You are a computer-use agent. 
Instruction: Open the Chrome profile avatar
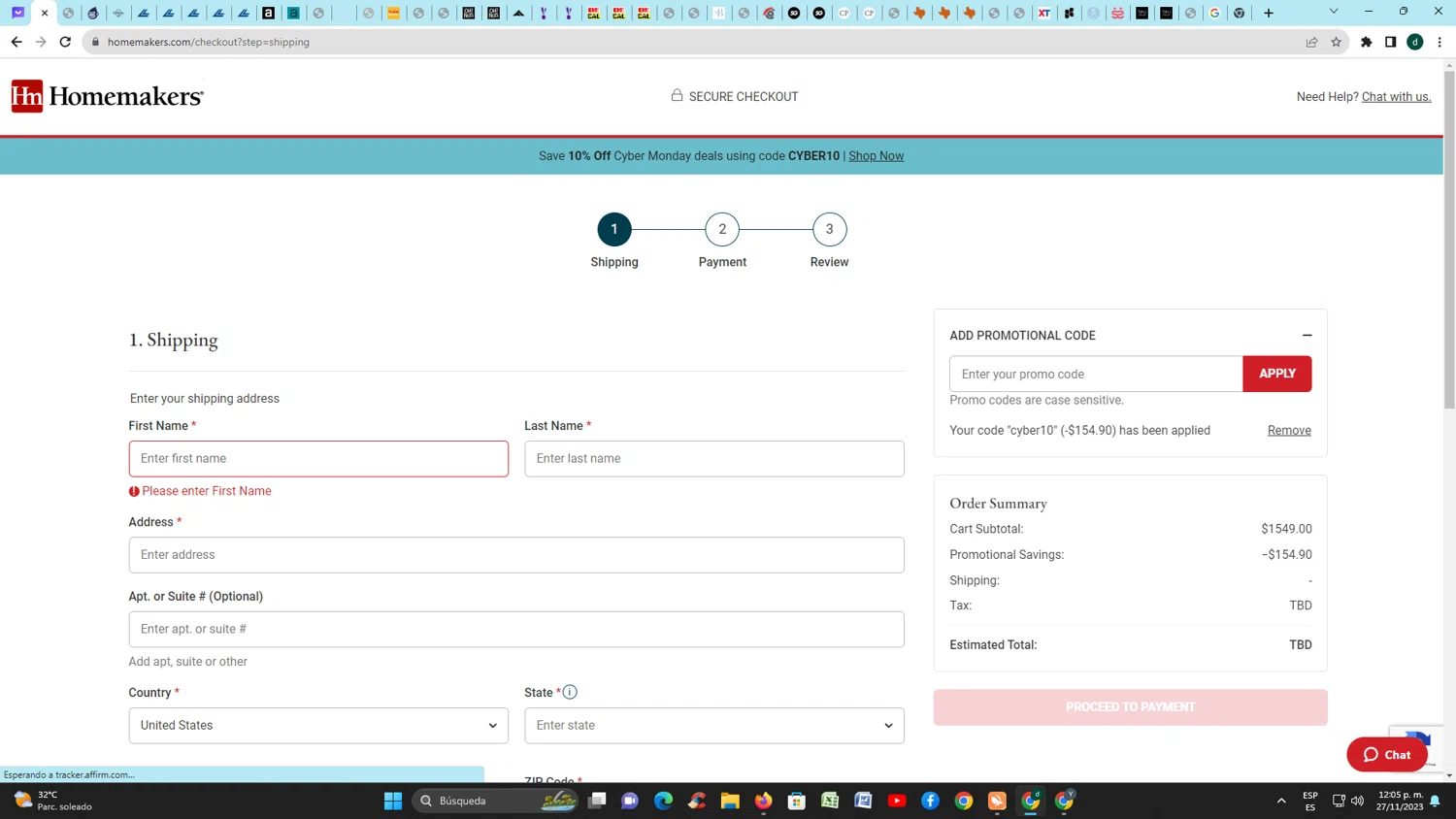coord(1415,42)
